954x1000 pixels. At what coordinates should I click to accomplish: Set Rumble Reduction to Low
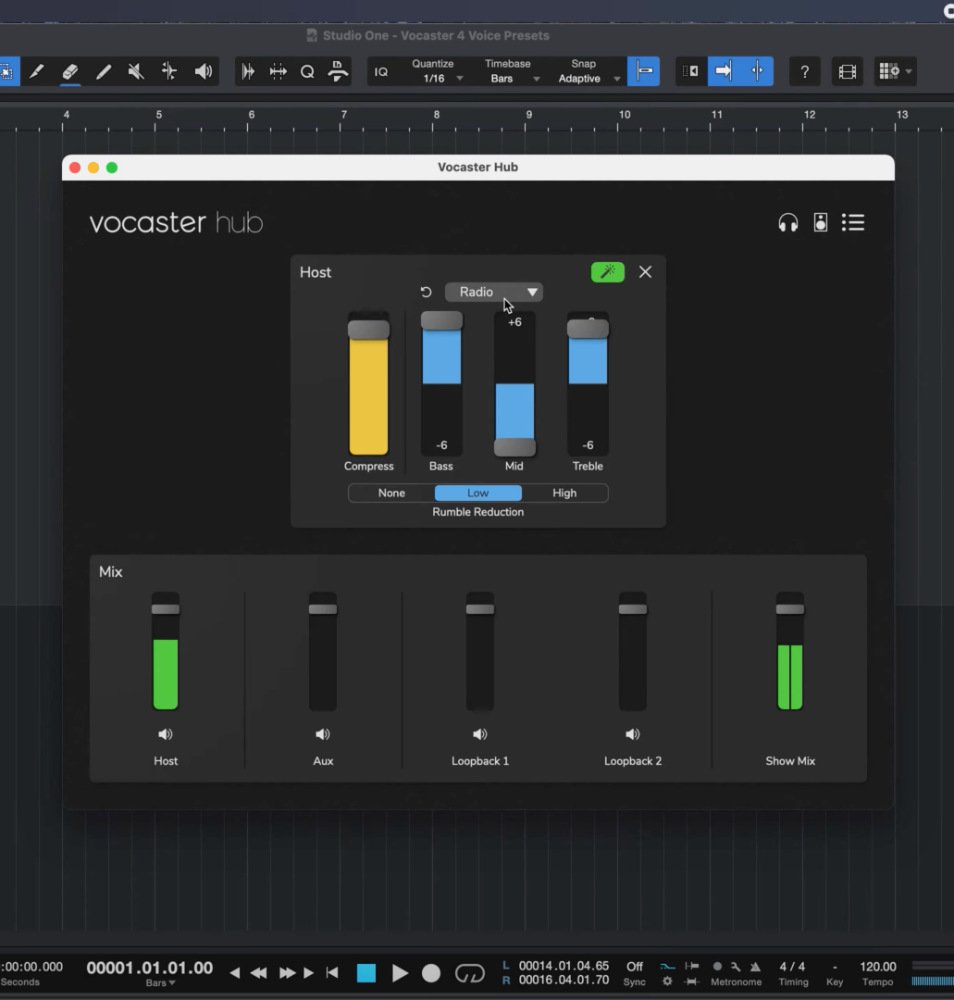click(x=478, y=493)
